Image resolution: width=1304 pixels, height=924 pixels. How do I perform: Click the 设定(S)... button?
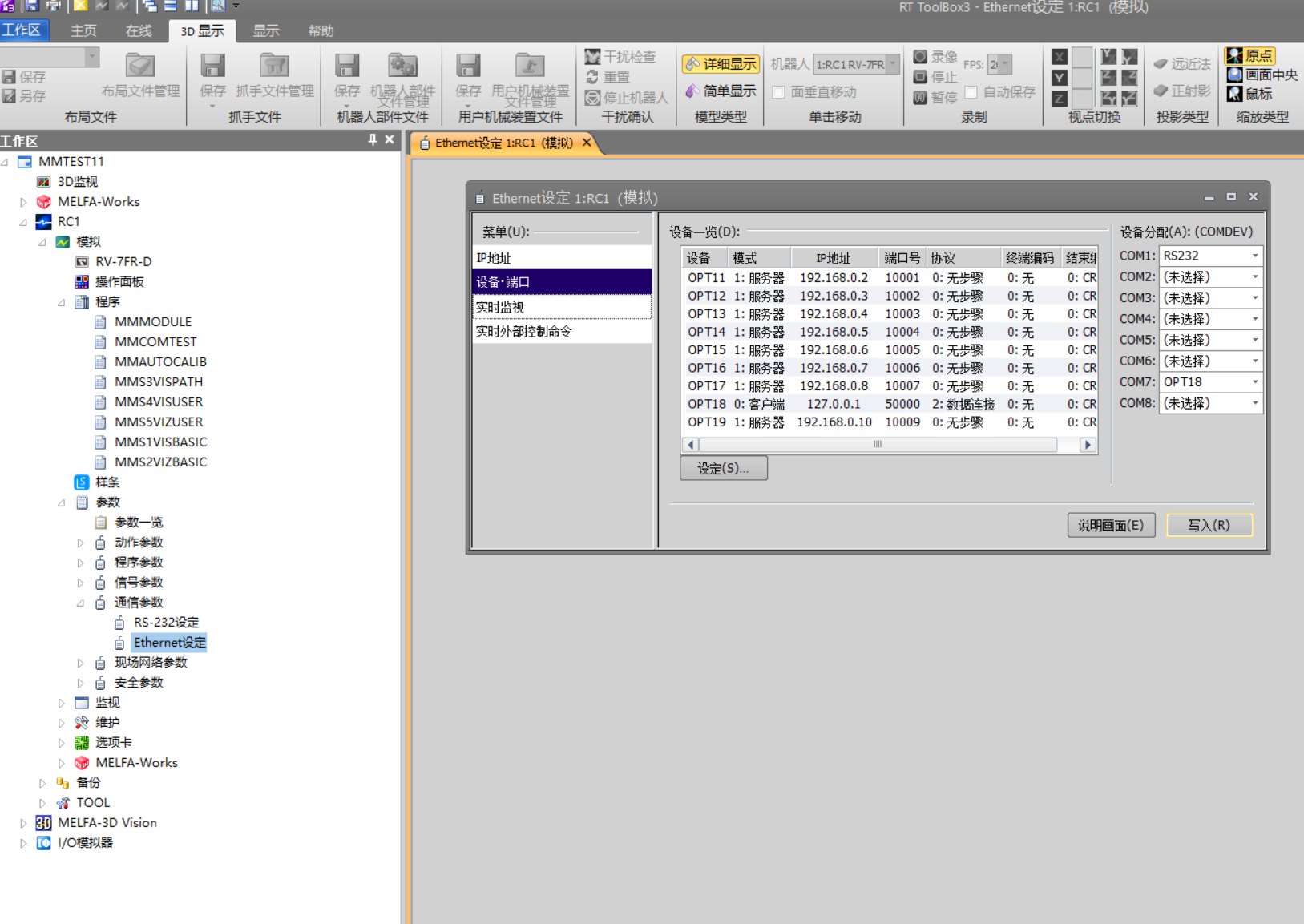point(723,469)
